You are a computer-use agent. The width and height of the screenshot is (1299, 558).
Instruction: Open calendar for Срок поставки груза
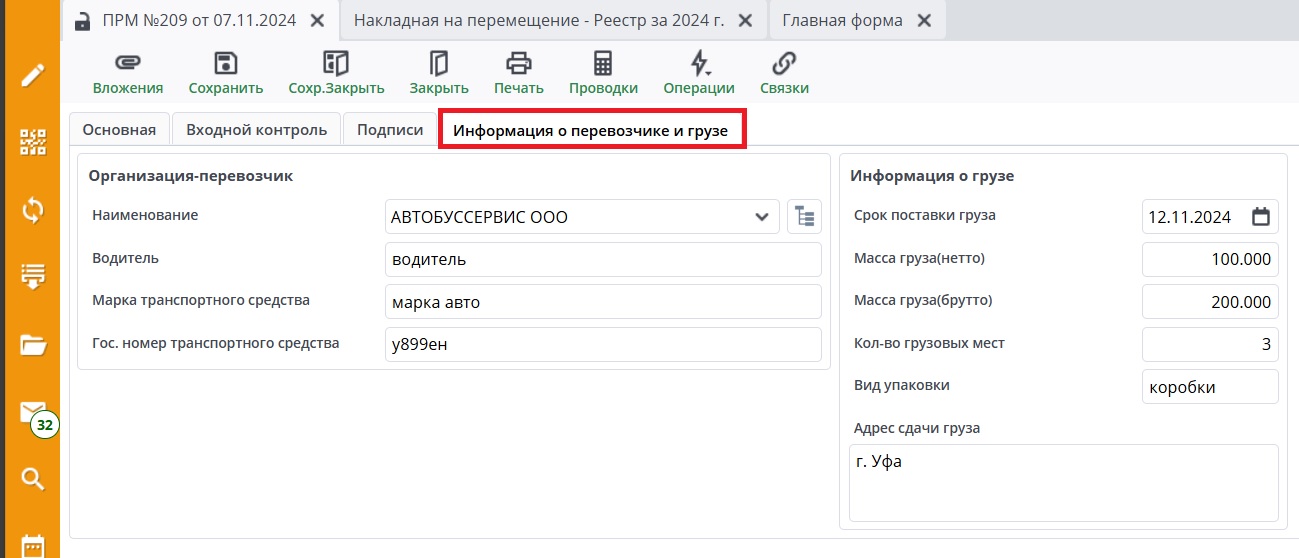(x=1261, y=216)
